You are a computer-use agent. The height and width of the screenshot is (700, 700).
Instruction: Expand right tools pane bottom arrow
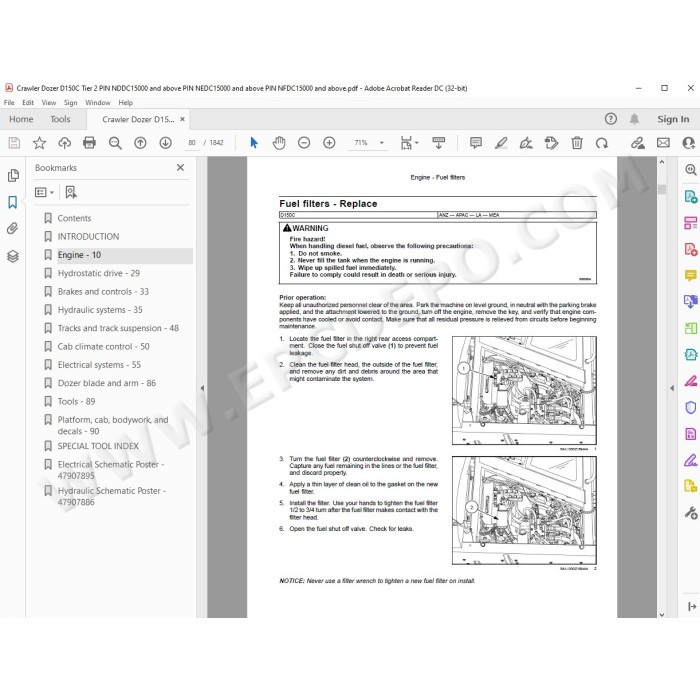[x=692, y=606]
